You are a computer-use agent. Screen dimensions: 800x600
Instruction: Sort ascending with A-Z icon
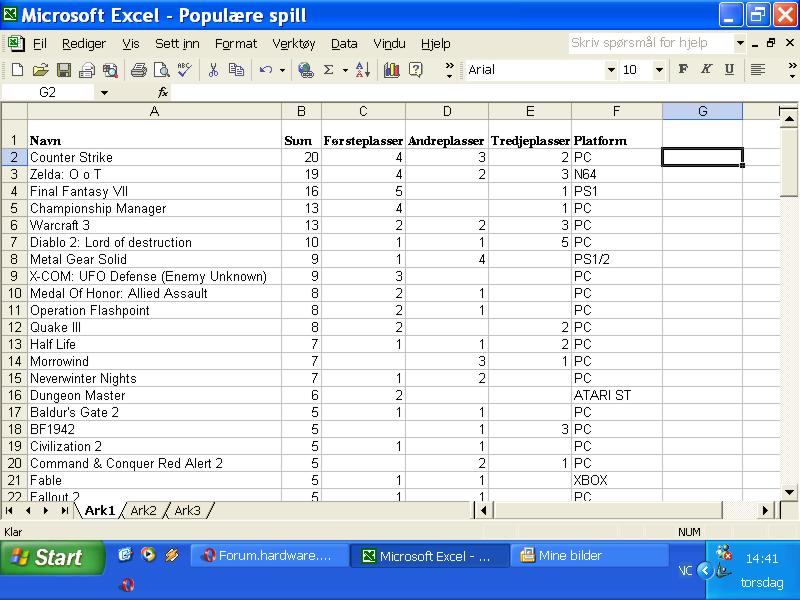click(363, 70)
